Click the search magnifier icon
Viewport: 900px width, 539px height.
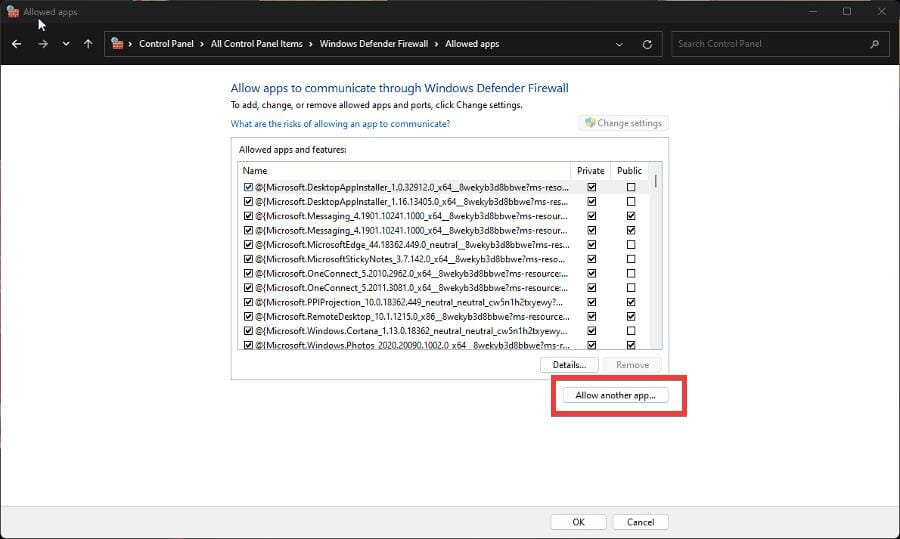point(874,44)
